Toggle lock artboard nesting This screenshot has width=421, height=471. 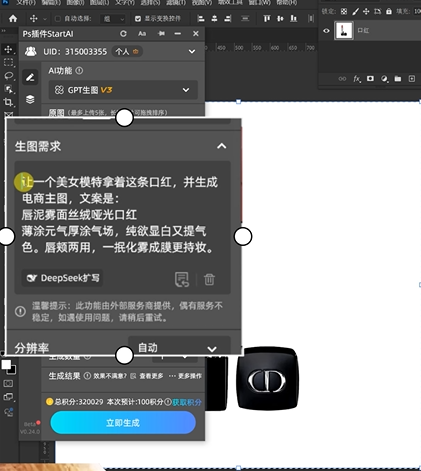(377, 12)
